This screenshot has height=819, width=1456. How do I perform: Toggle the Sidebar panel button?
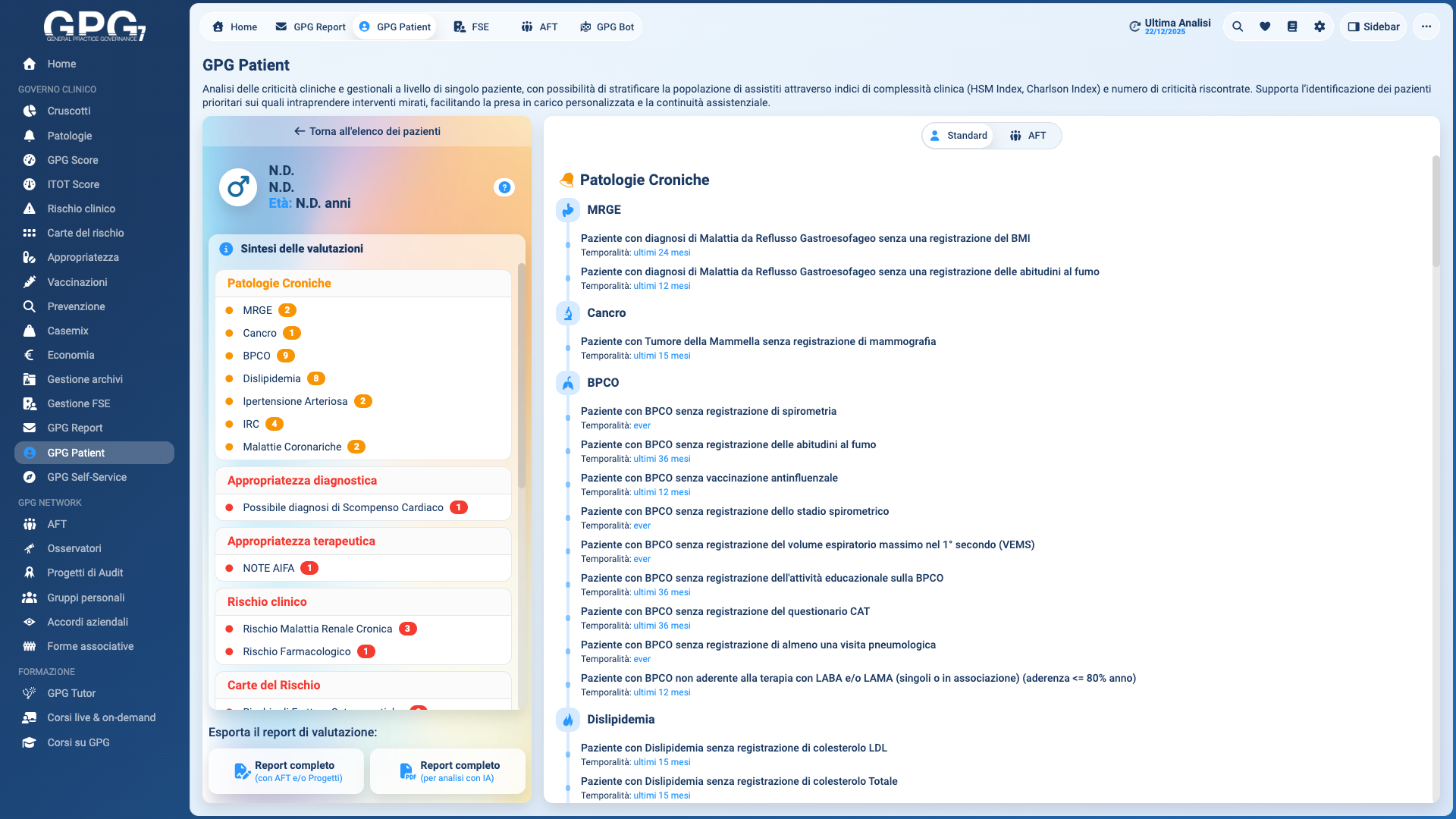click(x=1373, y=27)
